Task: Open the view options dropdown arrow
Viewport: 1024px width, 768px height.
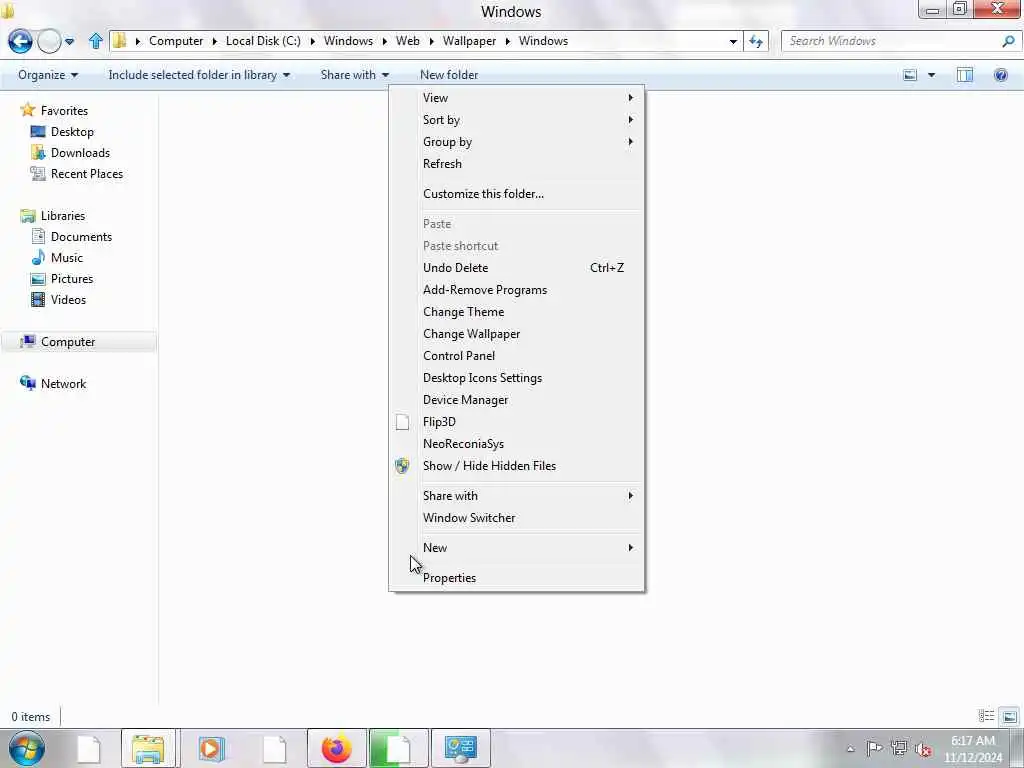Action: [931, 75]
